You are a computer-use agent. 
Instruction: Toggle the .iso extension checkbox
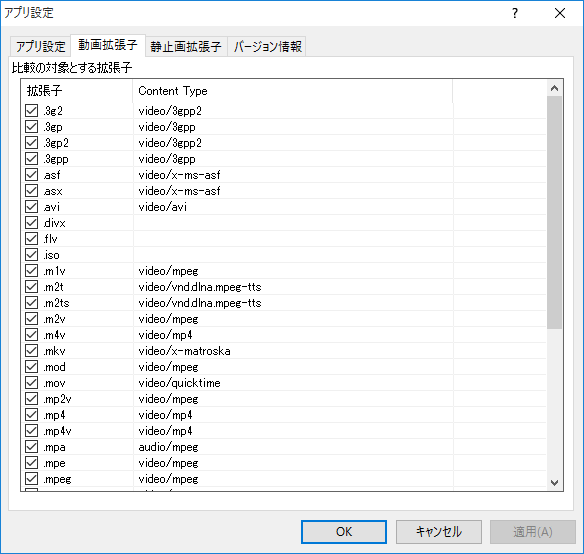click(x=32, y=255)
